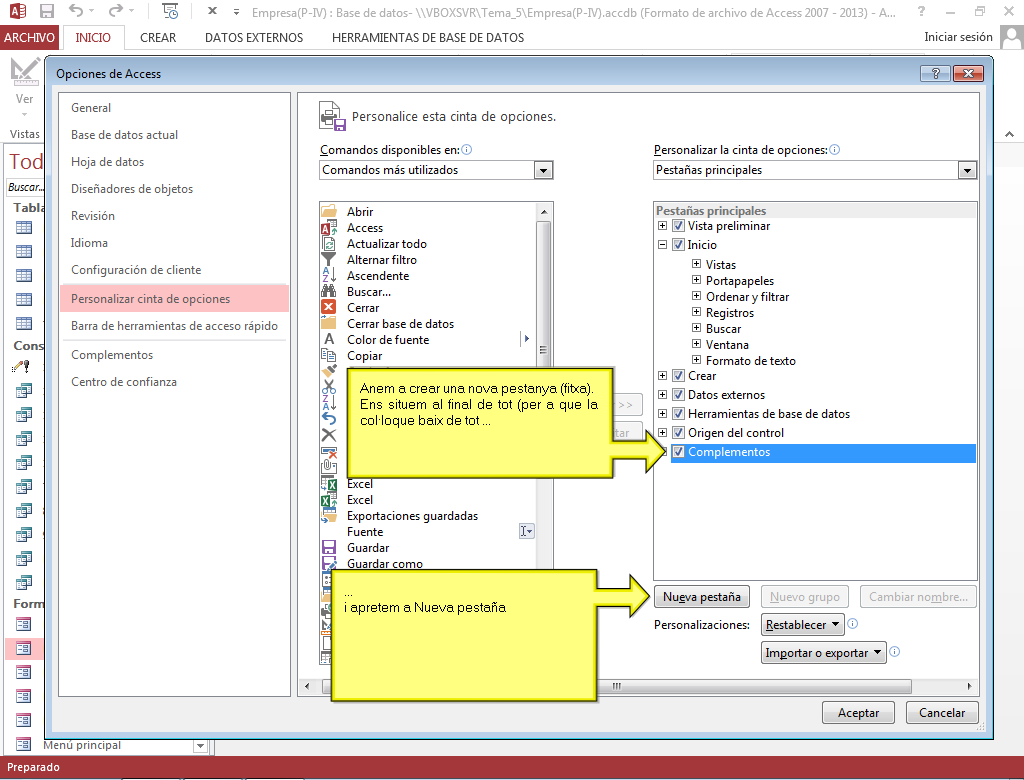Screen dimensions: 1024x780
Task: Switch to the CREAR ribbon tab
Action: [158, 37]
